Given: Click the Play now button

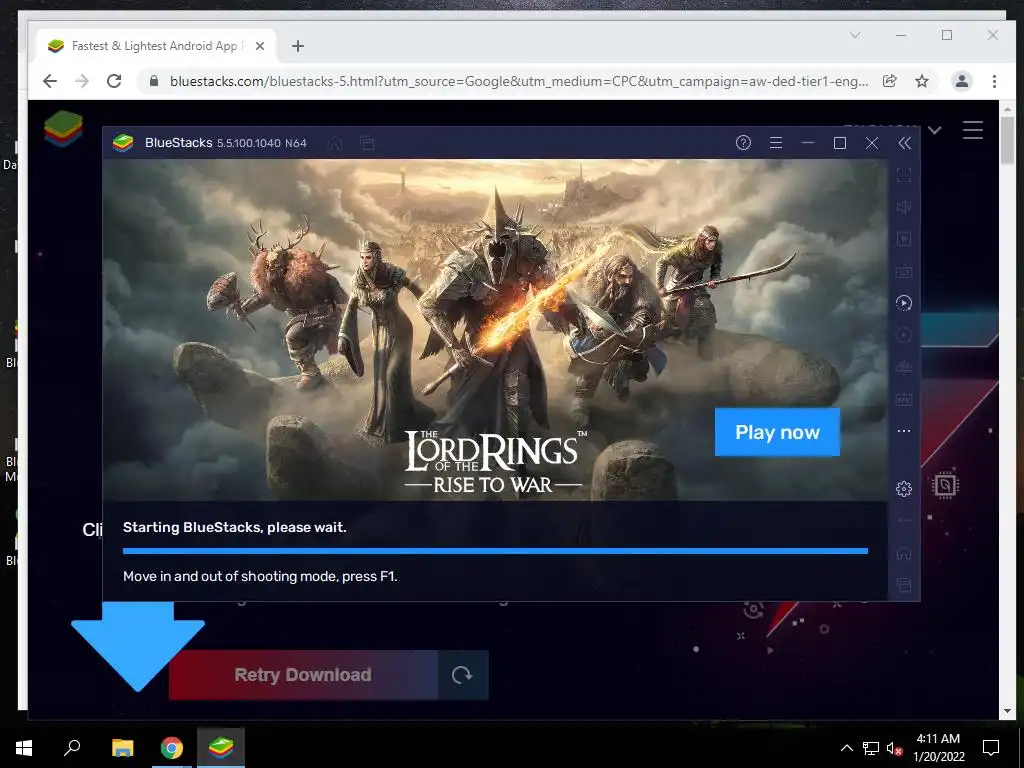Looking at the screenshot, I should (777, 432).
